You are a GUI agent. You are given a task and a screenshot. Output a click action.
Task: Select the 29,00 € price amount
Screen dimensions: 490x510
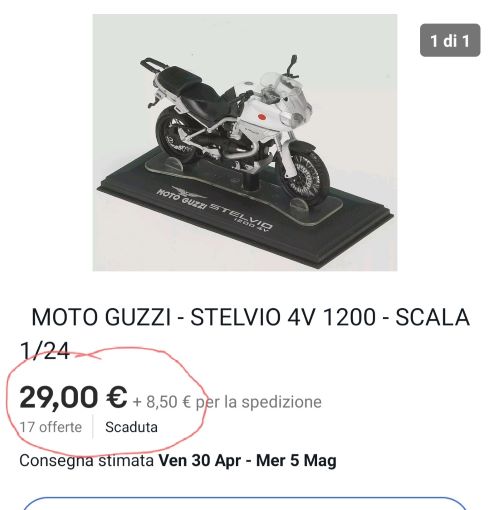tap(73, 397)
